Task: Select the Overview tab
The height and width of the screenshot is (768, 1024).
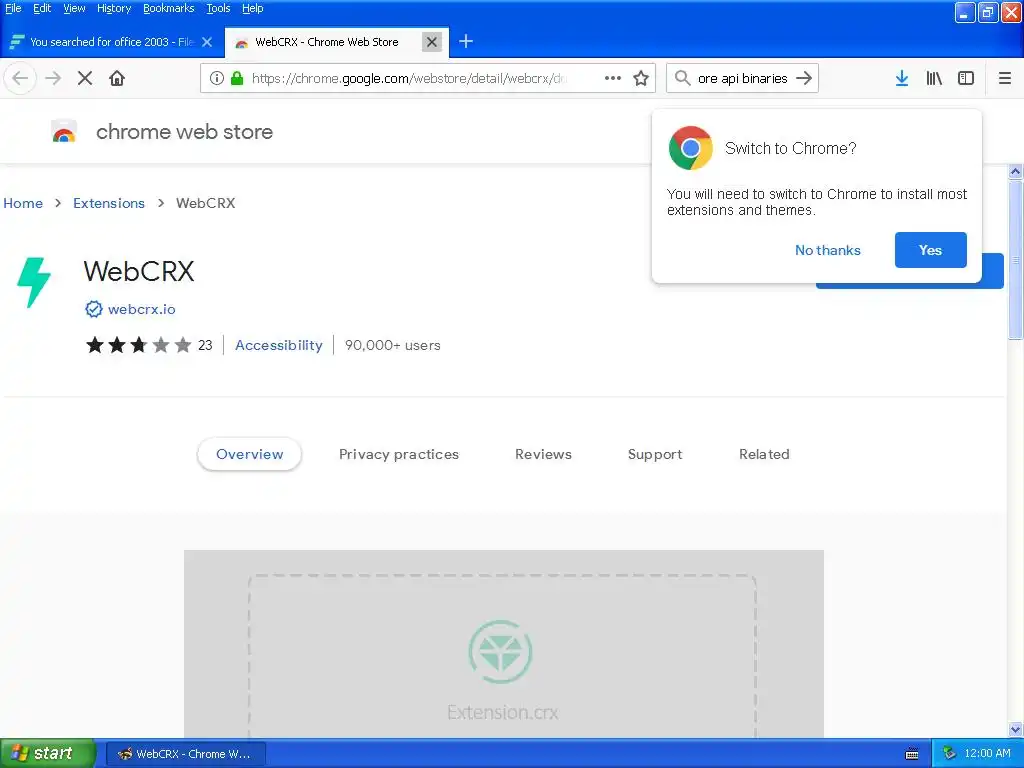Action: point(249,454)
